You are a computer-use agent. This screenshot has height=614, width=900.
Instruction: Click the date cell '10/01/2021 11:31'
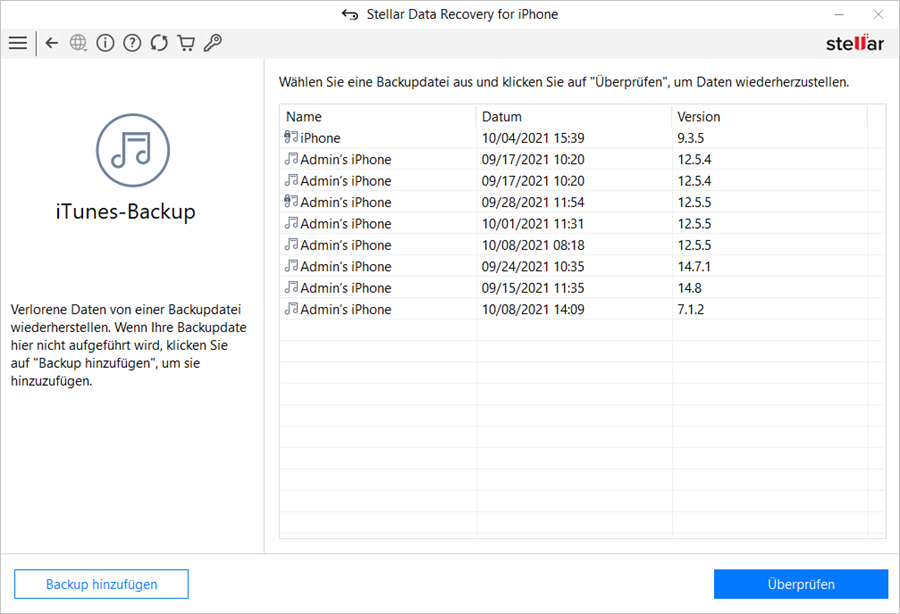pyautogui.click(x=533, y=224)
